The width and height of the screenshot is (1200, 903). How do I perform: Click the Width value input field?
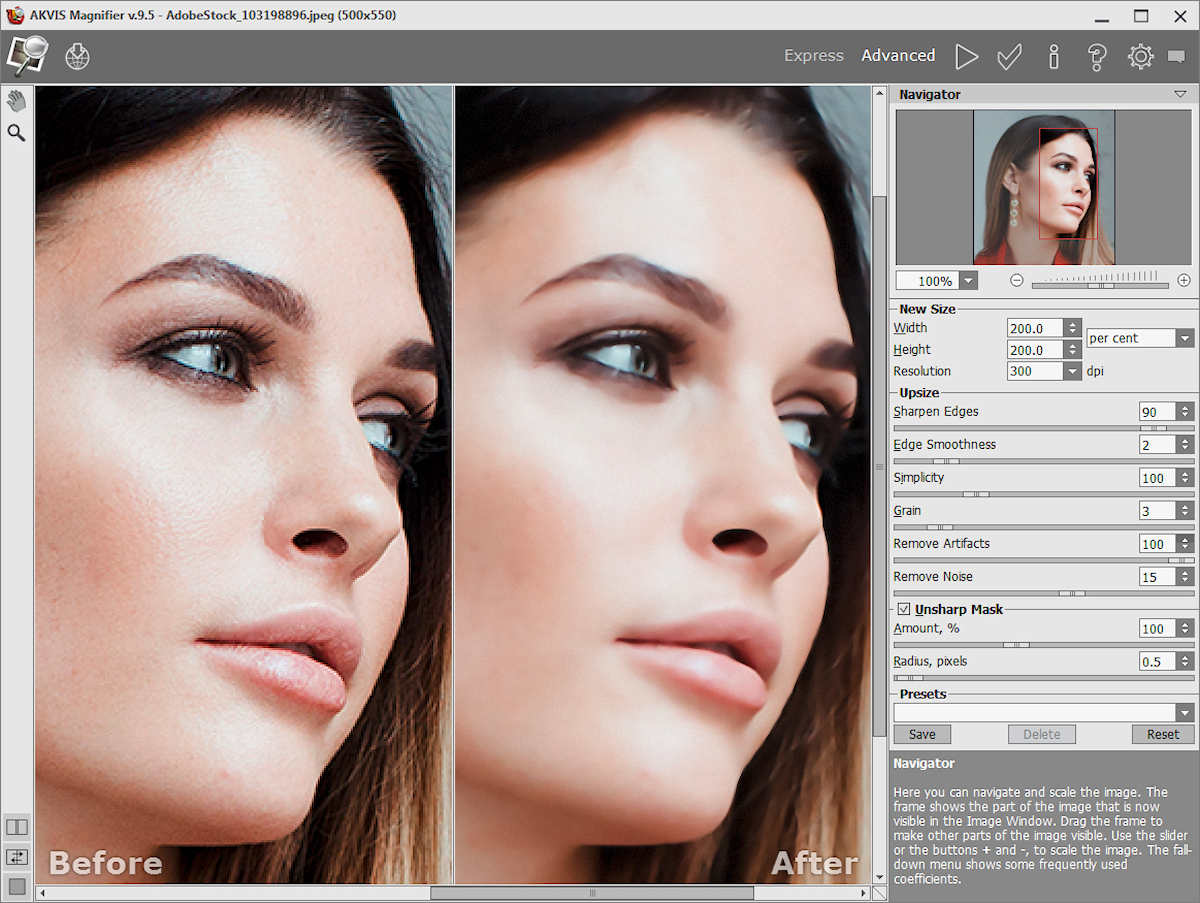pos(1034,328)
